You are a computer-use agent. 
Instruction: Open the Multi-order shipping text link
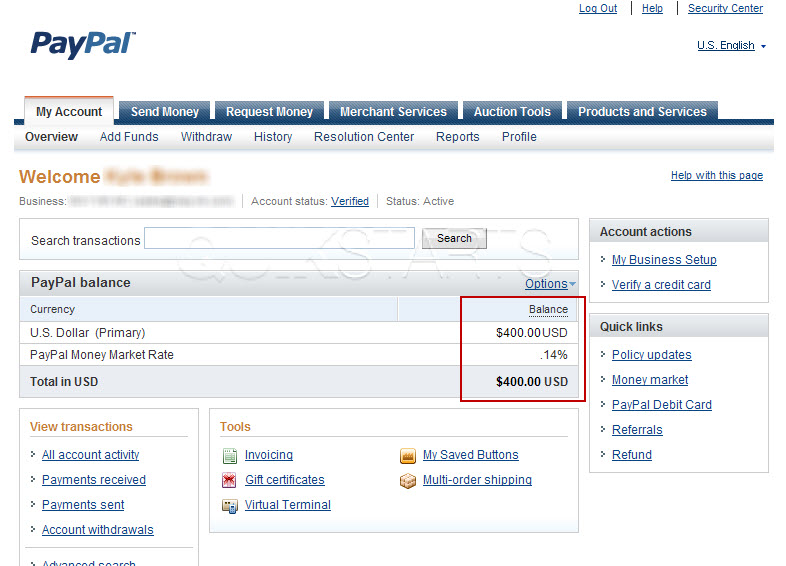[477, 480]
